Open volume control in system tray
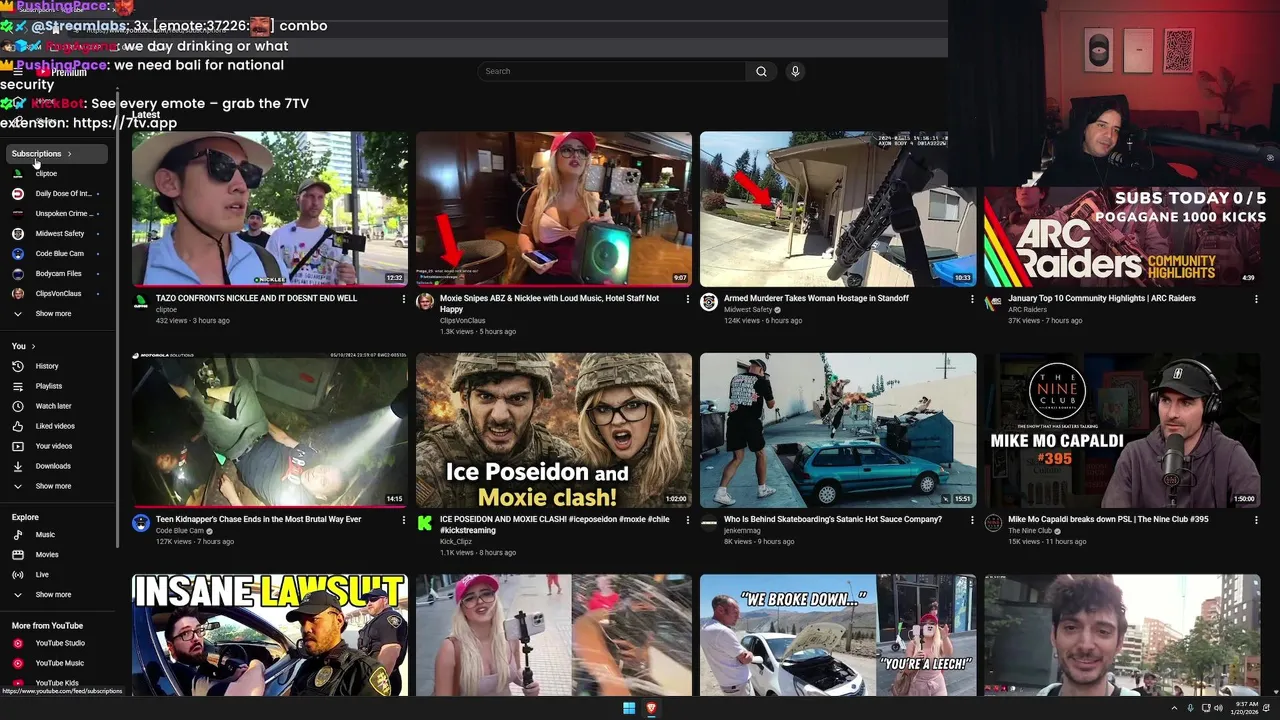This screenshot has height=720, width=1280. (1219, 708)
